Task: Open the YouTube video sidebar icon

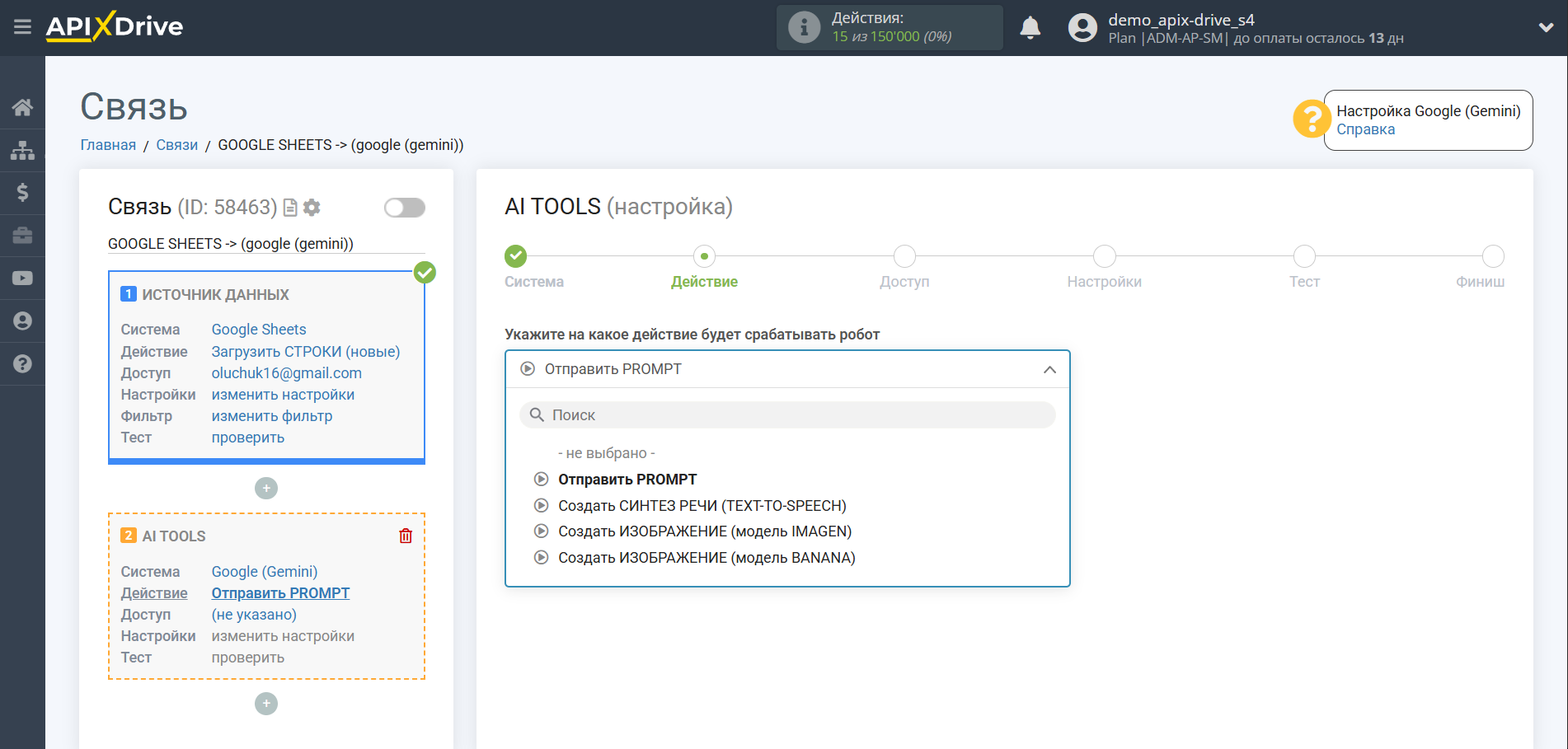Action: [x=22, y=279]
